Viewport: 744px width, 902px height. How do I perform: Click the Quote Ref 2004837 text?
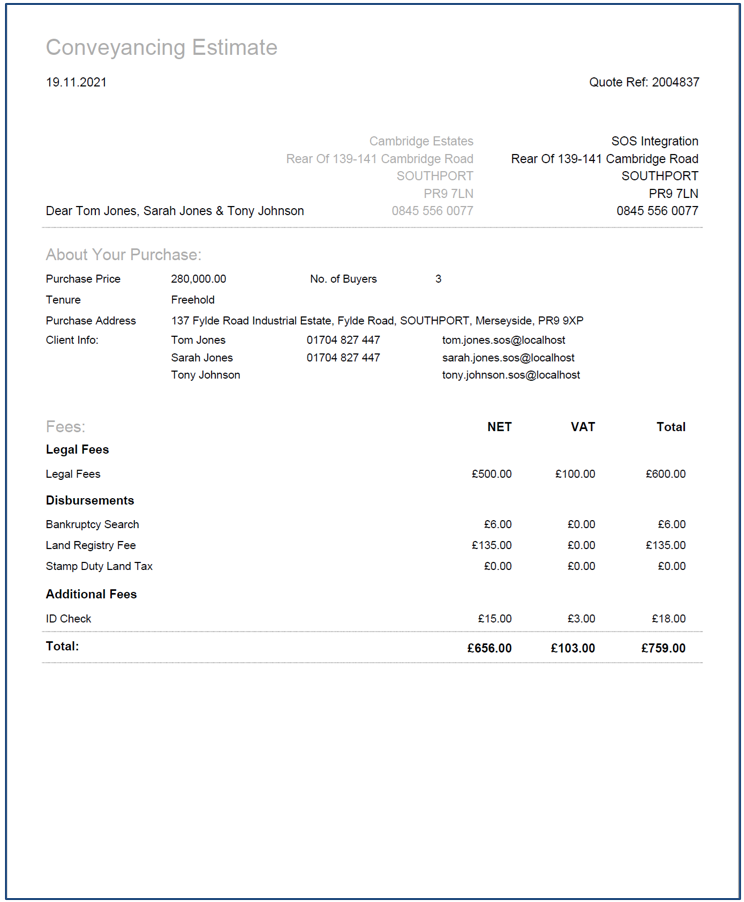point(644,82)
